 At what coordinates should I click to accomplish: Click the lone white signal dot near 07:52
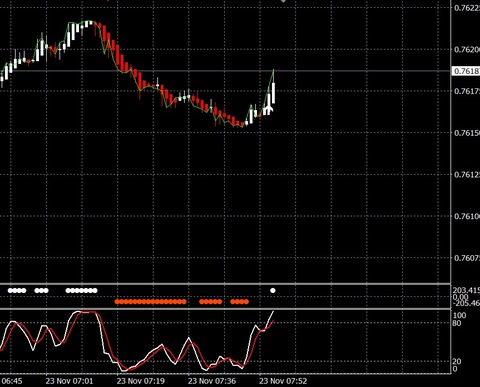click(273, 291)
